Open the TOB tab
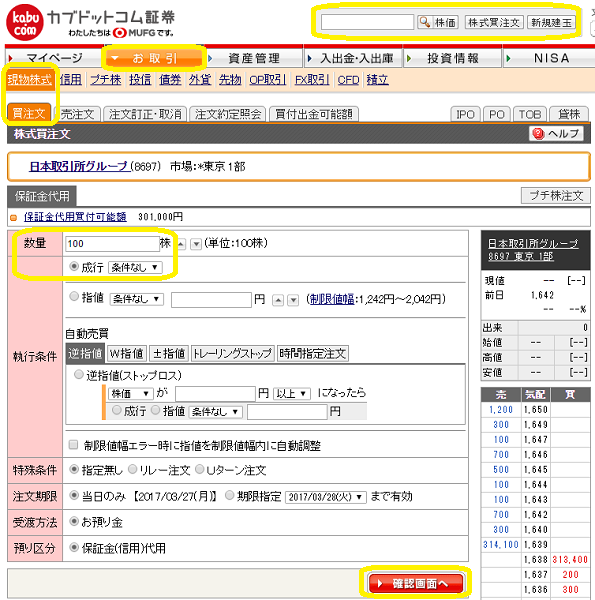595x600 pixels. (530, 114)
